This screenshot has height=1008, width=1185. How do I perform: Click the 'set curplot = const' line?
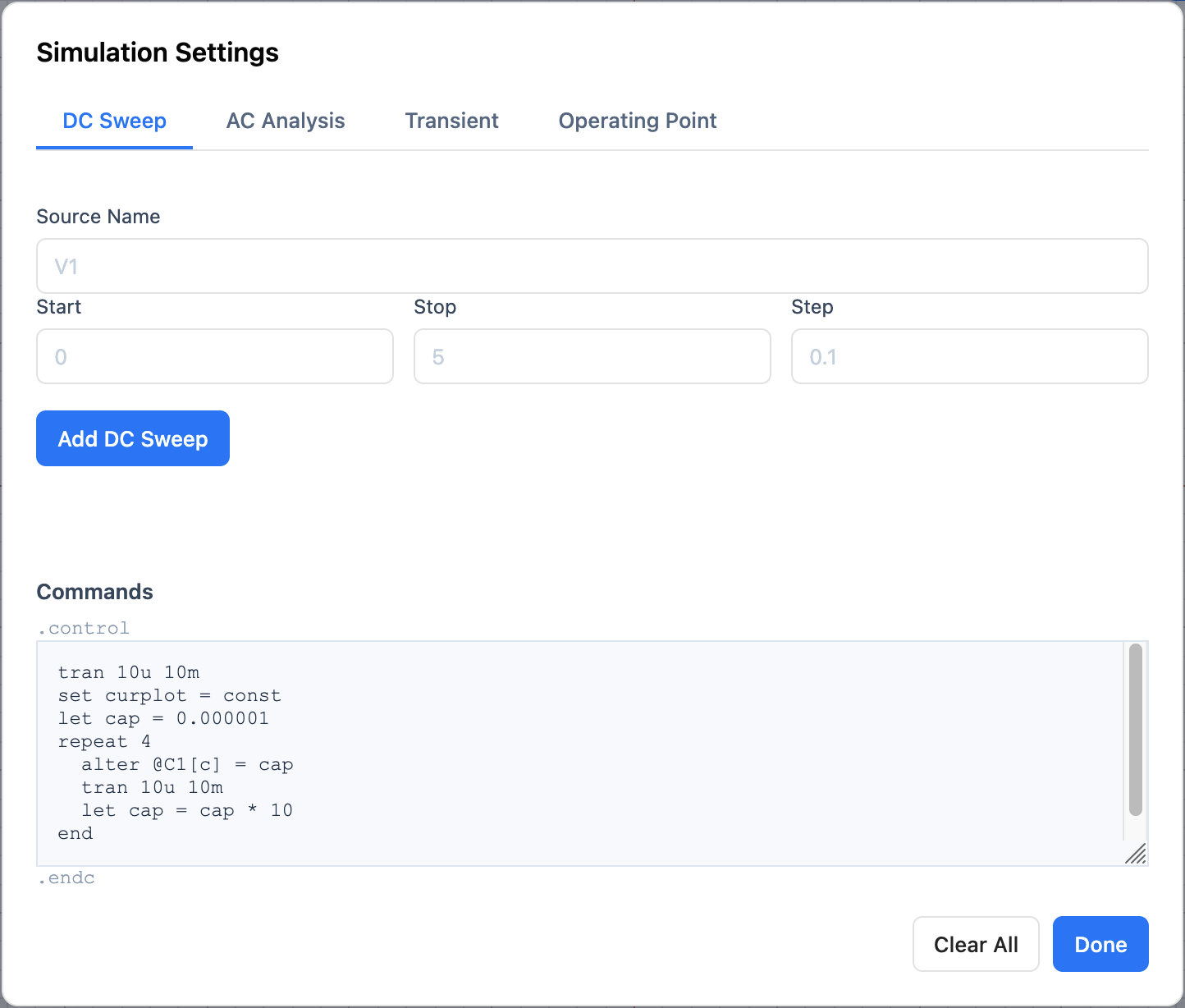[169, 695]
